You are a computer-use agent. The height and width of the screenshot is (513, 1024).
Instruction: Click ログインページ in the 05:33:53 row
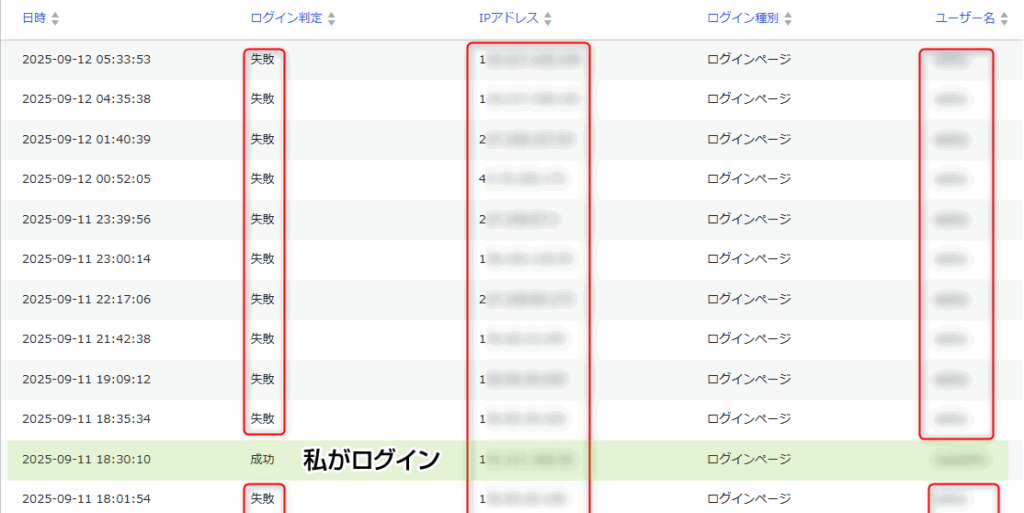tap(749, 59)
